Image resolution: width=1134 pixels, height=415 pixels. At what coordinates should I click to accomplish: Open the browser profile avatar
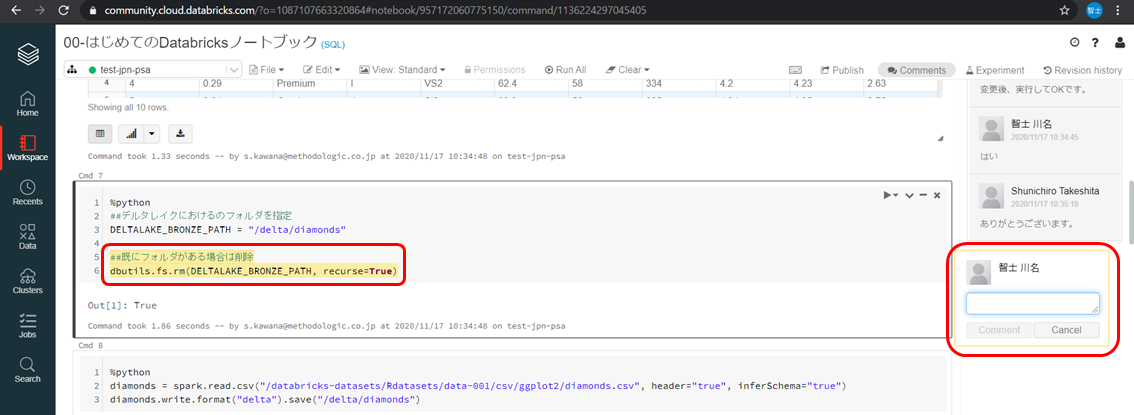(x=1094, y=10)
